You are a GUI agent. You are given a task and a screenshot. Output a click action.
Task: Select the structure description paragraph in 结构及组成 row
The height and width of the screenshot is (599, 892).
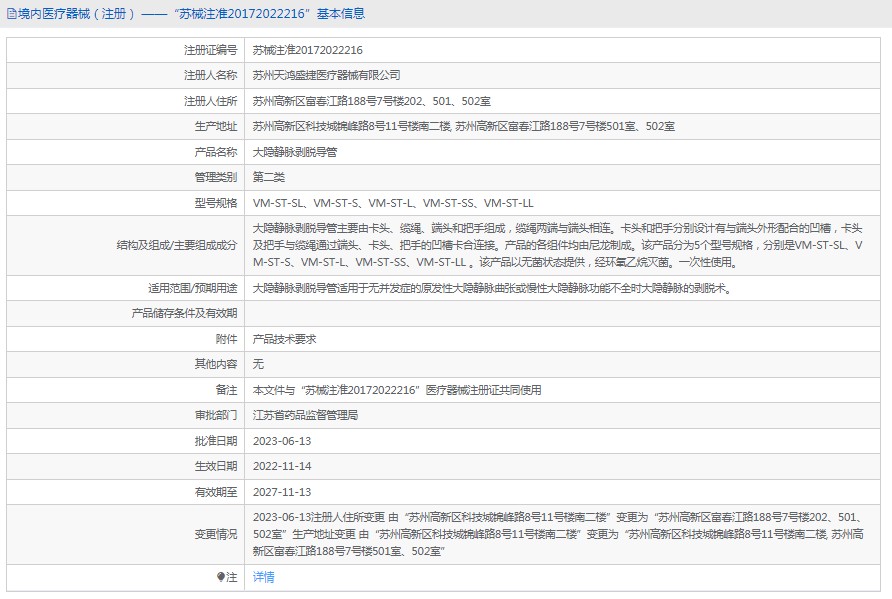558,245
